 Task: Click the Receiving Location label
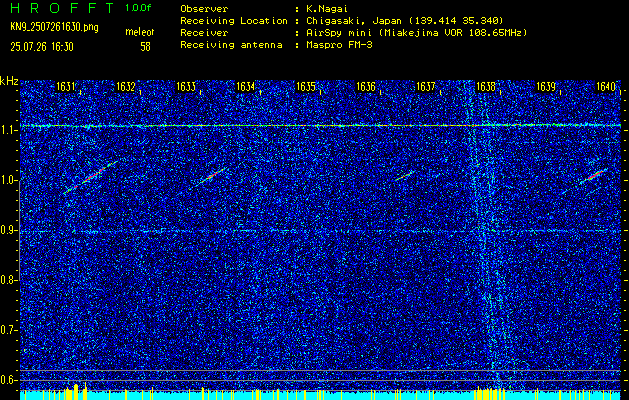pos(234,21)
